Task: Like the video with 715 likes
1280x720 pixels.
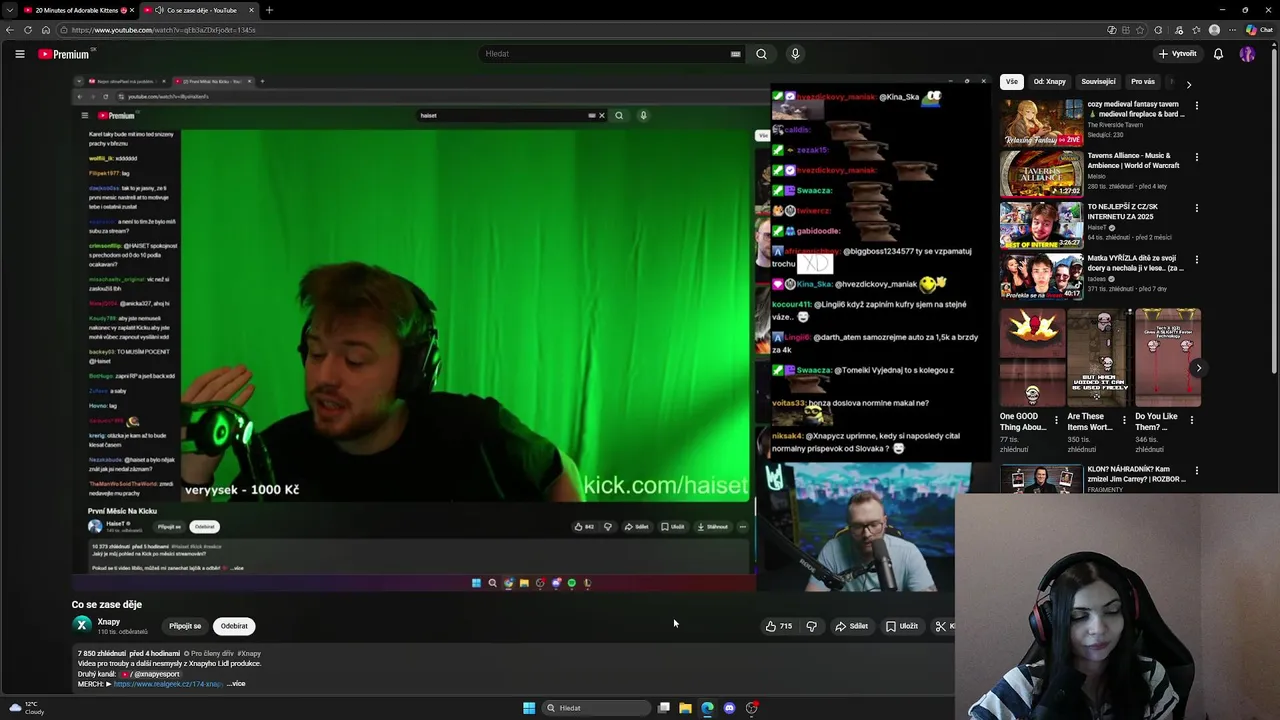Action: [x=779, y=626]
